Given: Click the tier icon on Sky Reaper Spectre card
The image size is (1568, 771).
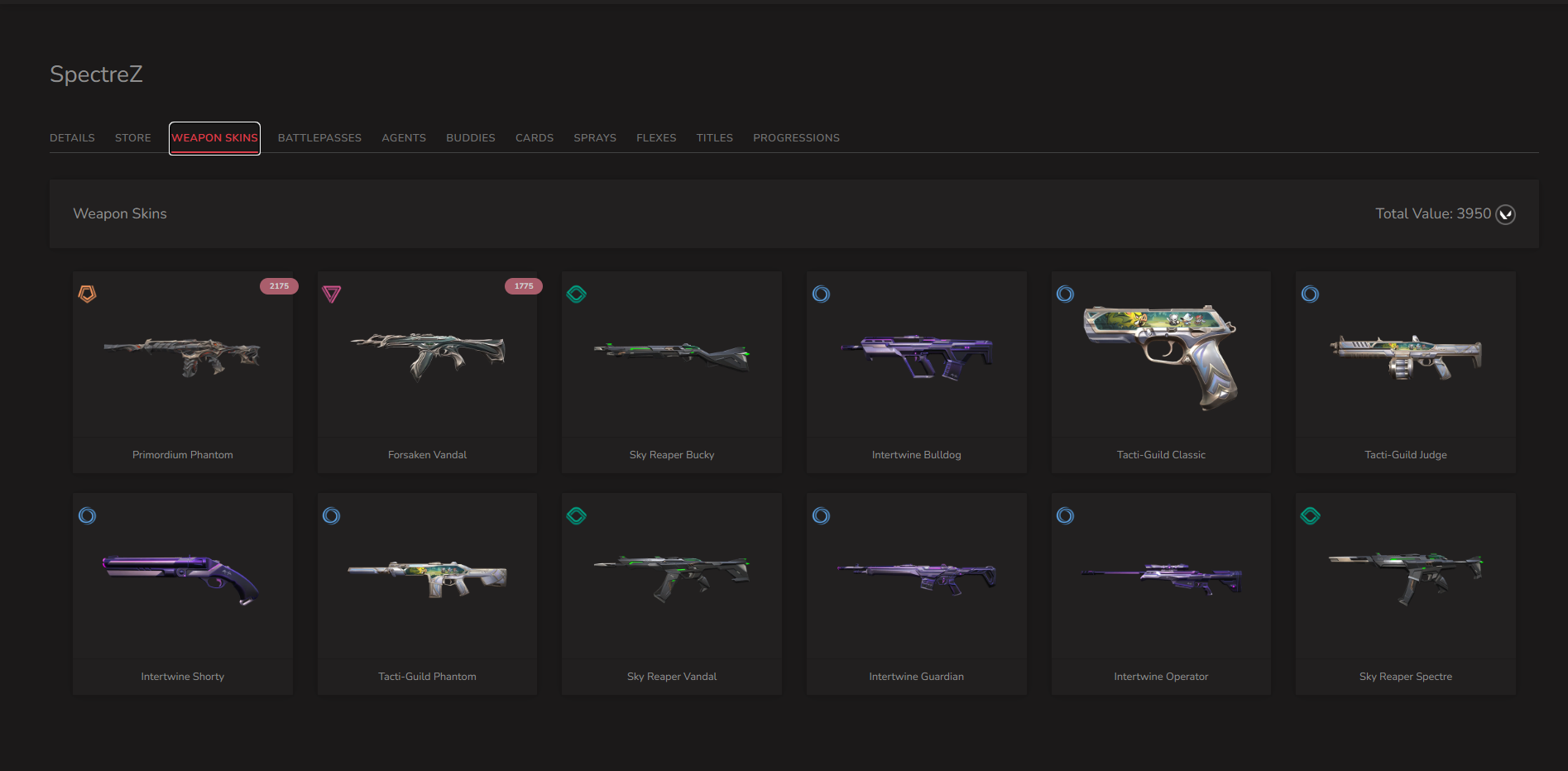Looking at the screenshot, I should [x=1311, y=516].
